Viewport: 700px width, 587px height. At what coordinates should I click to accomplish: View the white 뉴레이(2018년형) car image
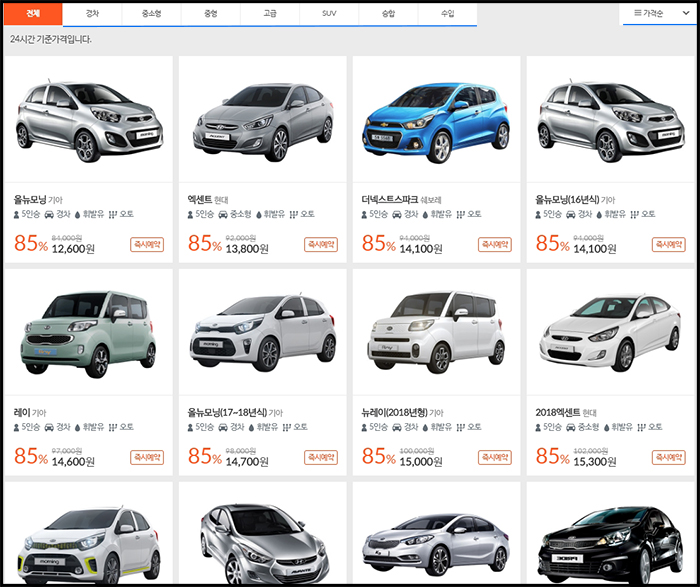coord(437,333)
